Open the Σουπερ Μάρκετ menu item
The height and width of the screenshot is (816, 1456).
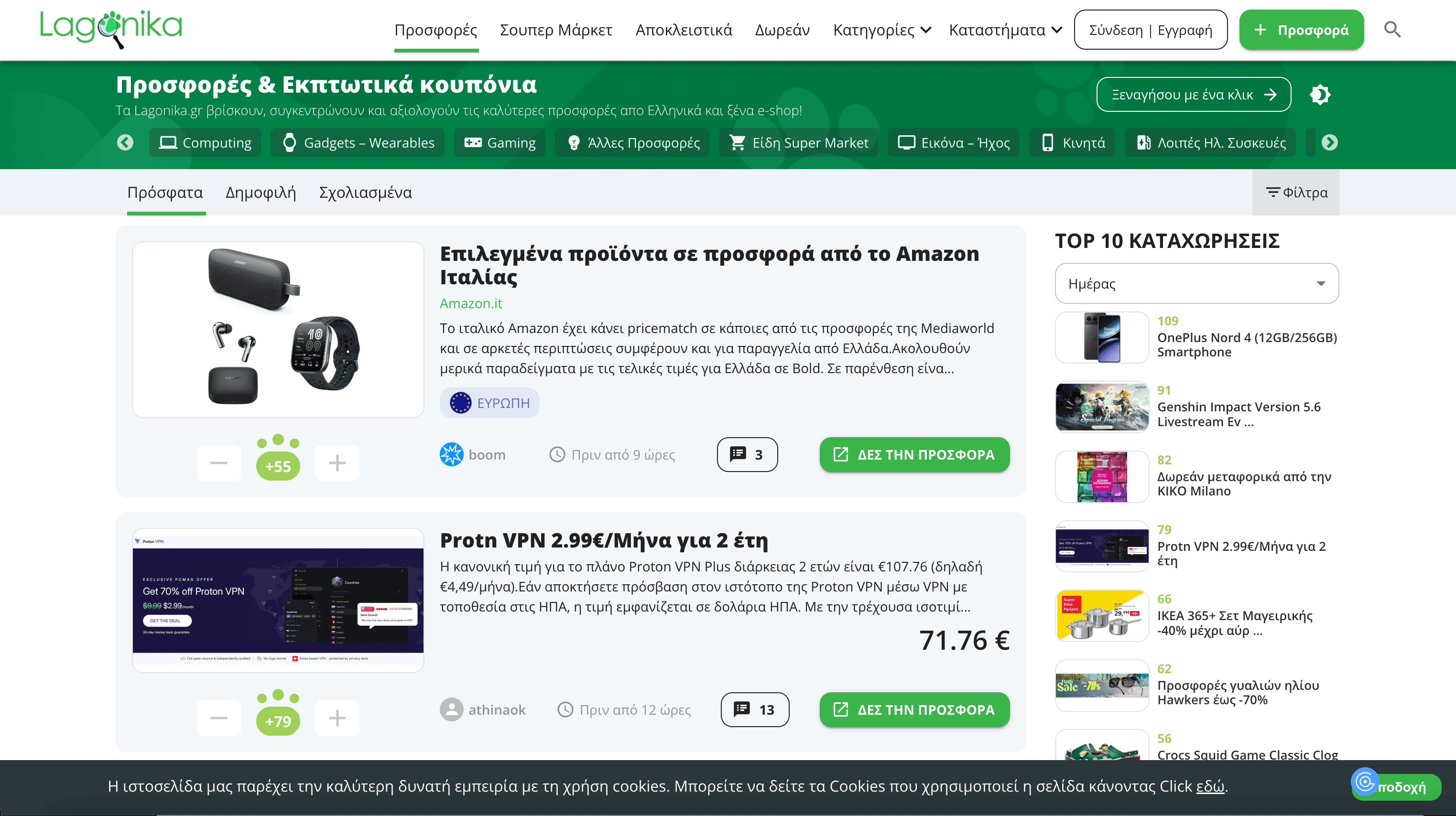pyautogui.click(x=555, y=30)
